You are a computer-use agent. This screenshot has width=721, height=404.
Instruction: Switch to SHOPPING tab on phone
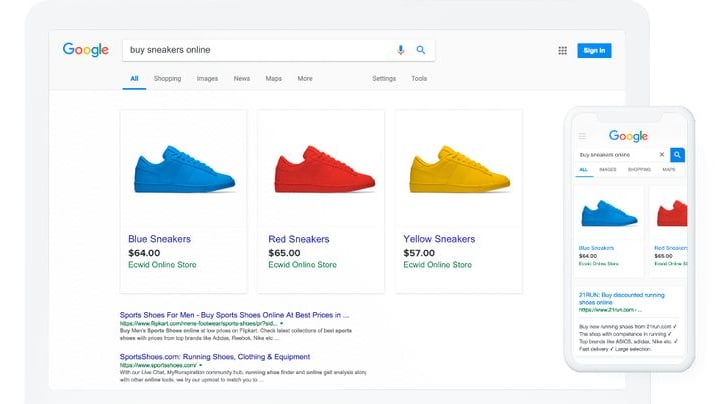pyautogui.click(x=639, y=170)
